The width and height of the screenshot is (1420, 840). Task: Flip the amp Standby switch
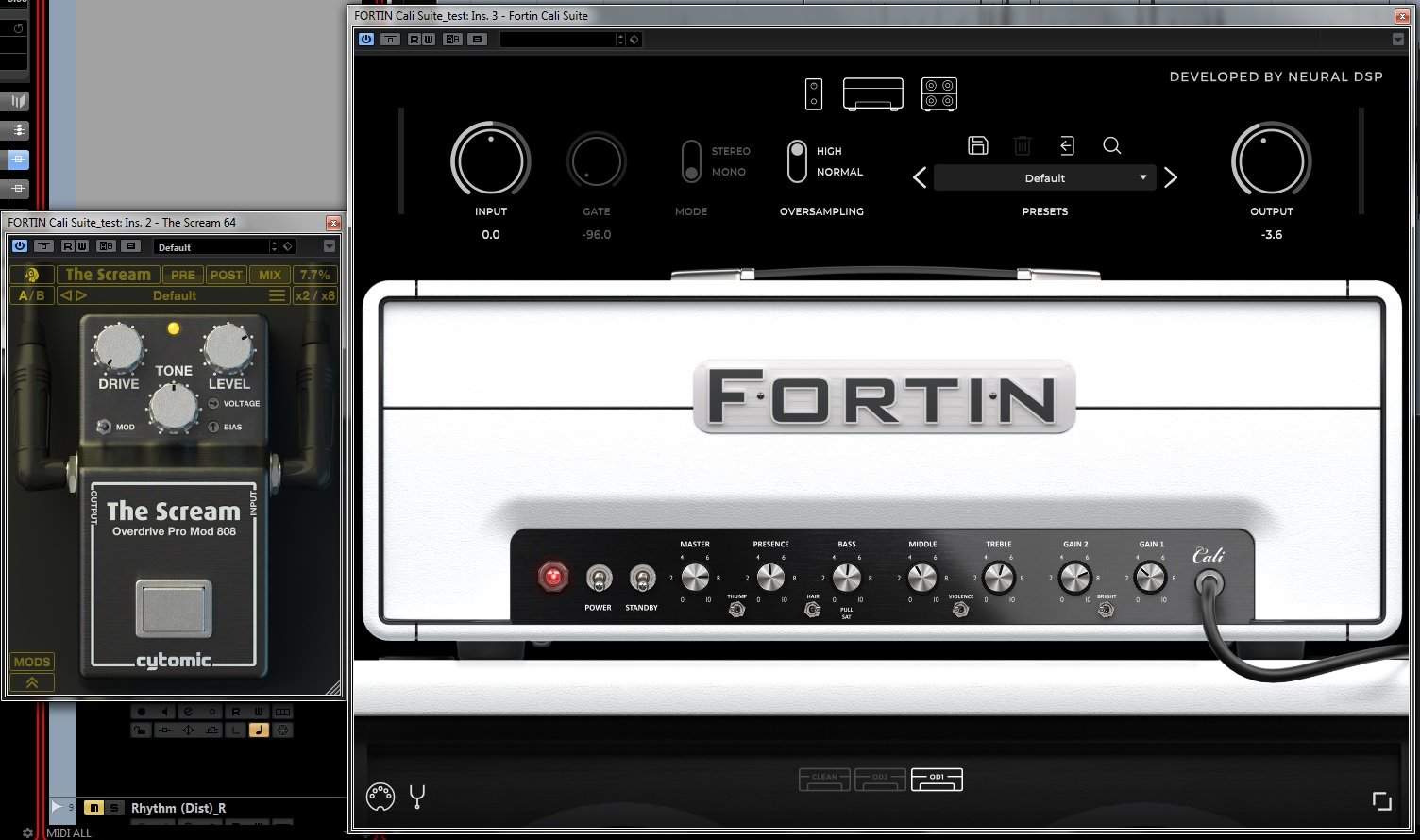pos(642,579)
